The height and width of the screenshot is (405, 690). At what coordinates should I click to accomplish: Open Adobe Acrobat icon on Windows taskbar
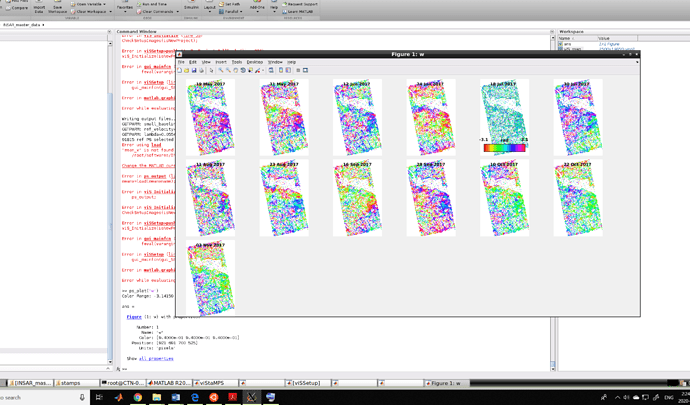click(x=233, y=397)
